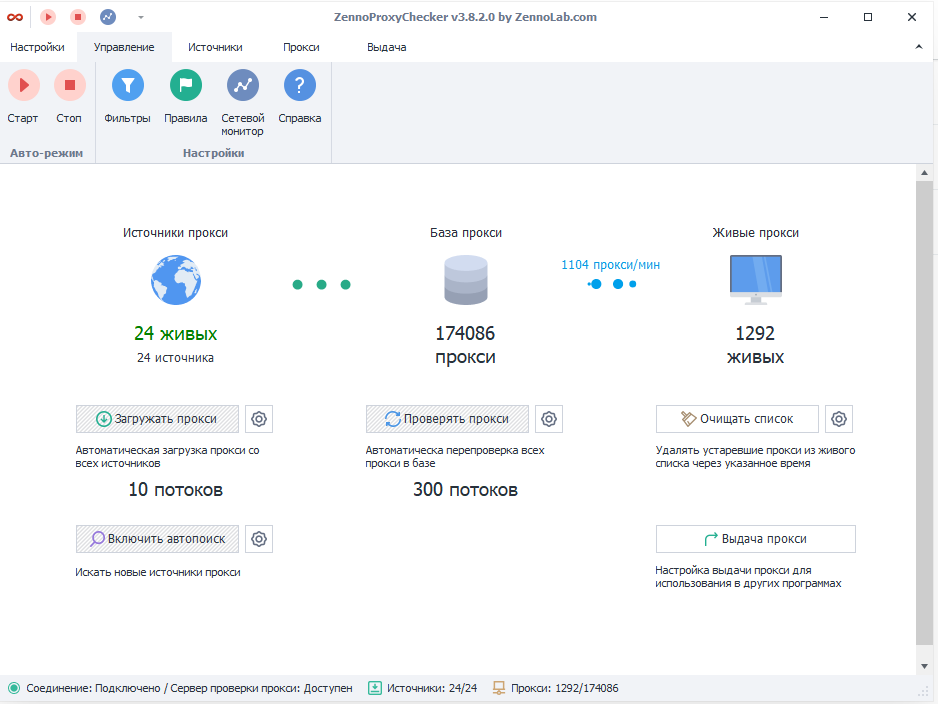Go to the Прокси tab
The image size is (938, 704).
coord(301,47)
